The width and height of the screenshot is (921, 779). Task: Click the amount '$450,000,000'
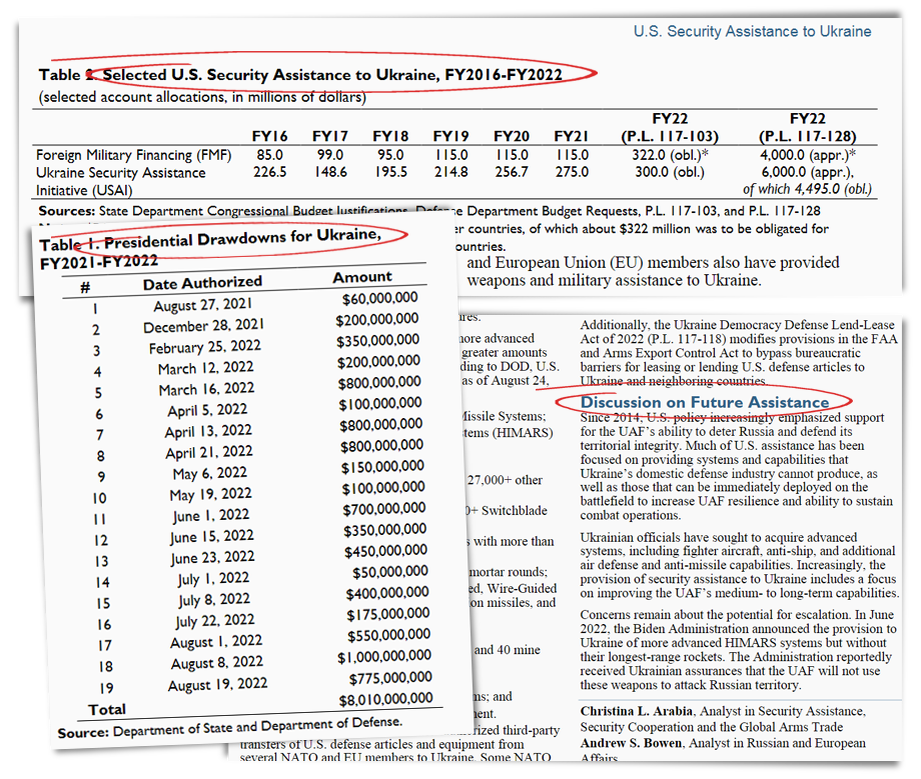[385, 551]
